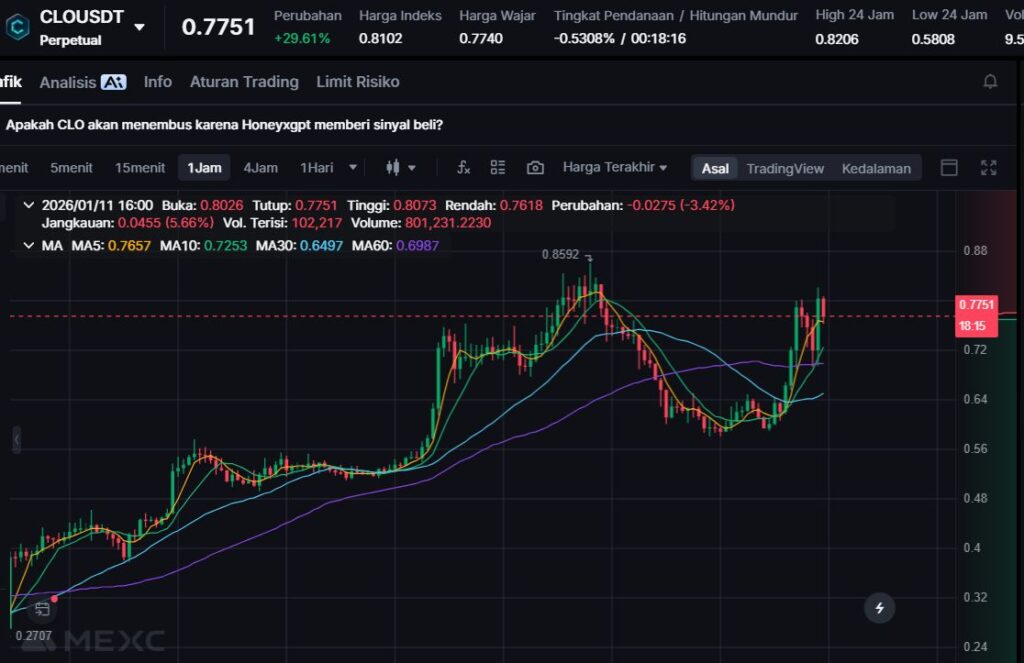Select the 4Jam timeframe

click(x=260, y=168)
